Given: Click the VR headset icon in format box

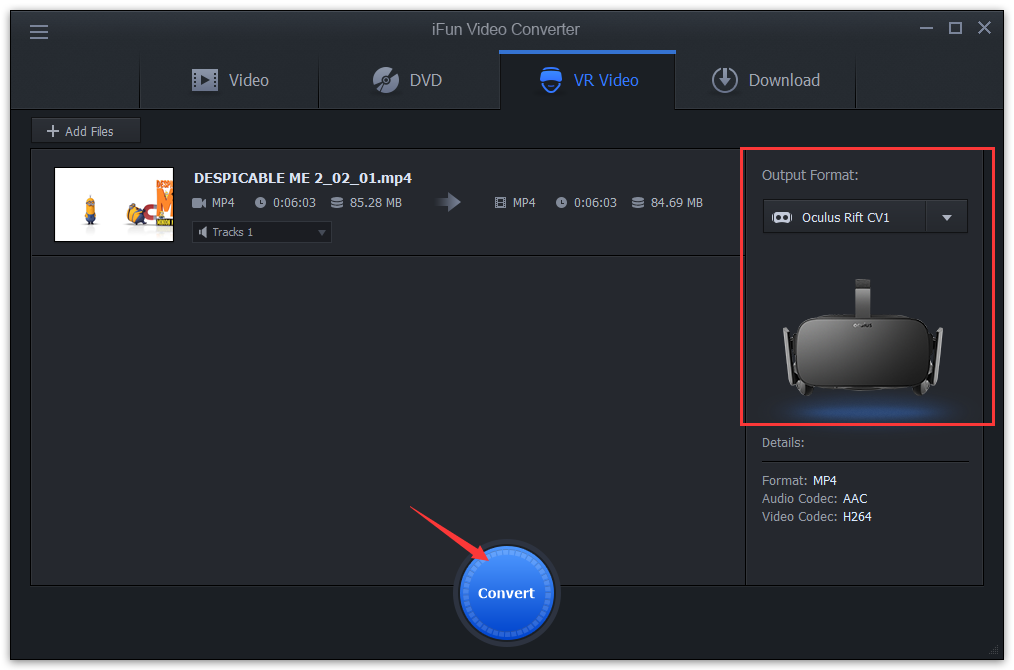Looking at the screenshot, I should click(782, 217).
